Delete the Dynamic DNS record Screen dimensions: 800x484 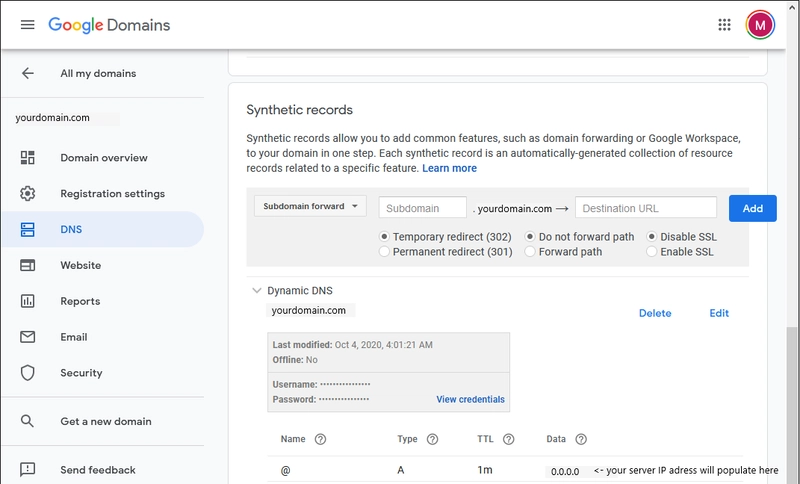655,313
